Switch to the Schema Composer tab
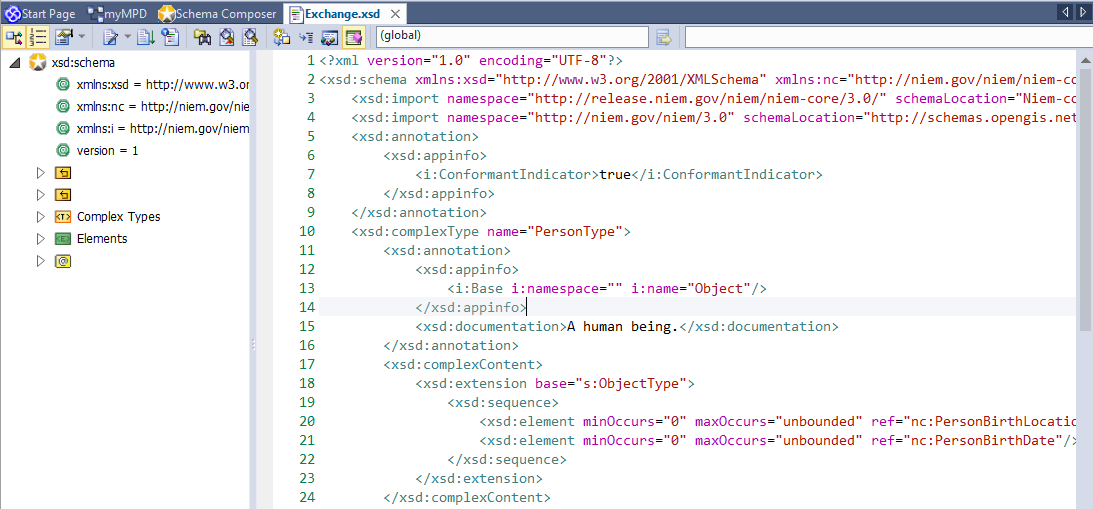Screen dimensions: 1093x509 pyautogui.click(x=218, y=14)
